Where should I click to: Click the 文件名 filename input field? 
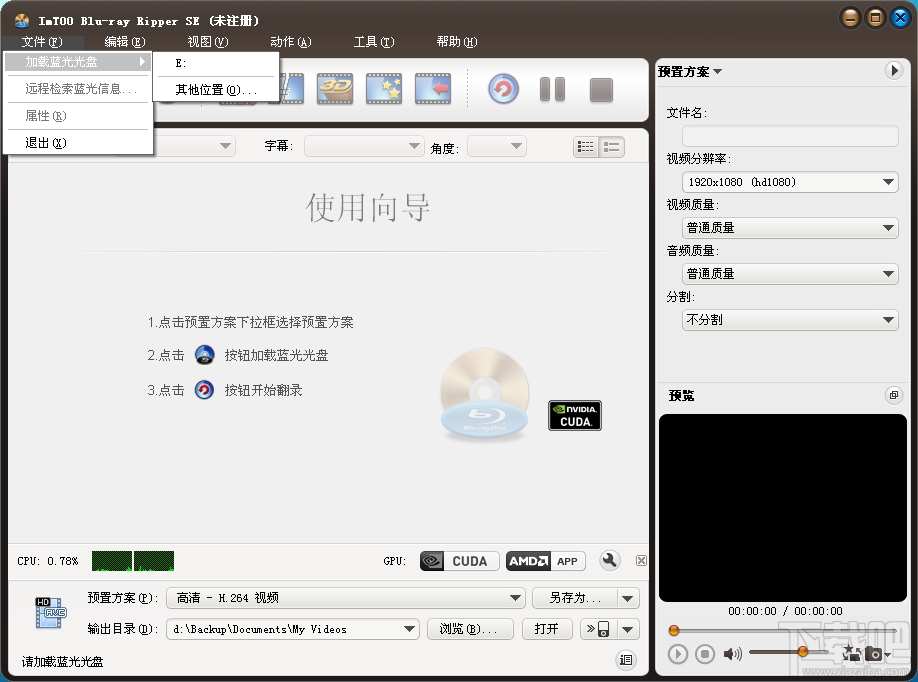click(x=790, y=136)
